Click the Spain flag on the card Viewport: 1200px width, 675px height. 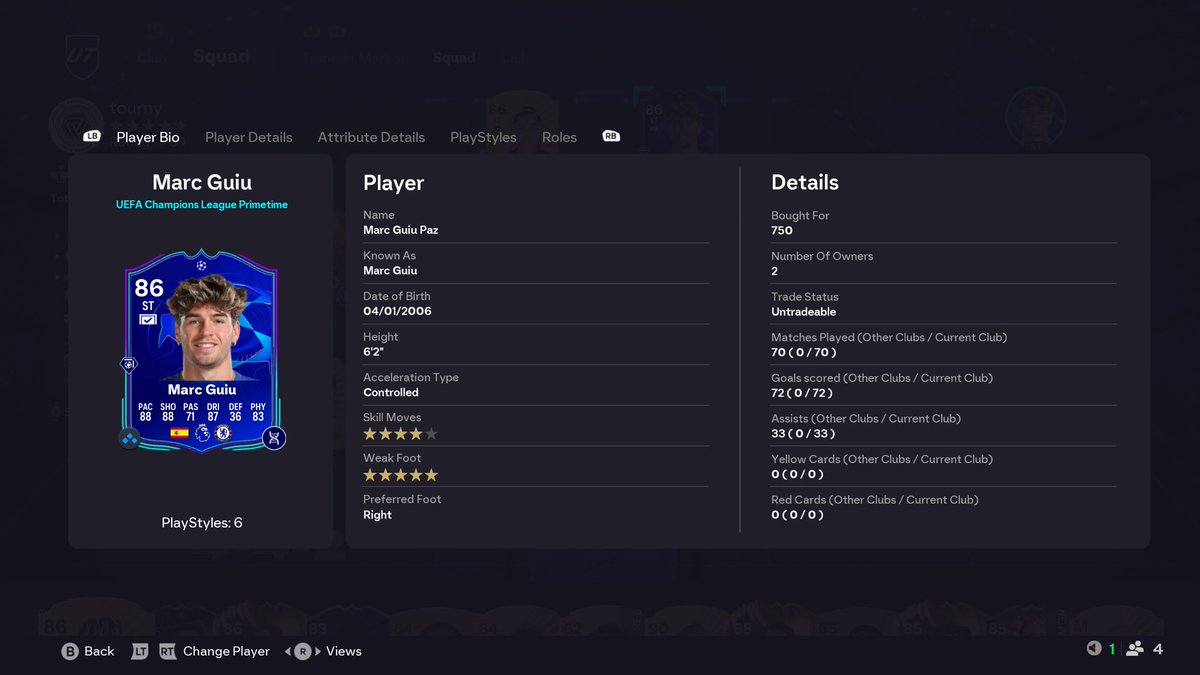180,433
